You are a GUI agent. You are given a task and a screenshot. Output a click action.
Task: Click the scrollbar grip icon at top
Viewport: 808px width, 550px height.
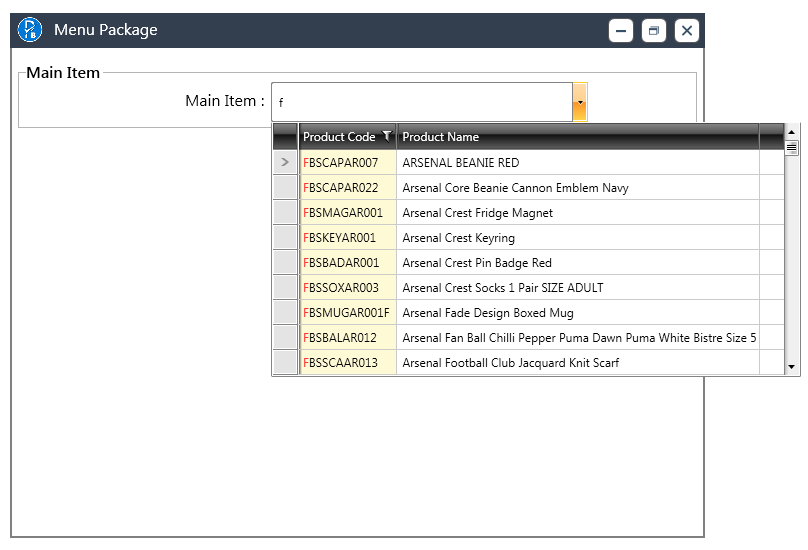pos(792,148)
